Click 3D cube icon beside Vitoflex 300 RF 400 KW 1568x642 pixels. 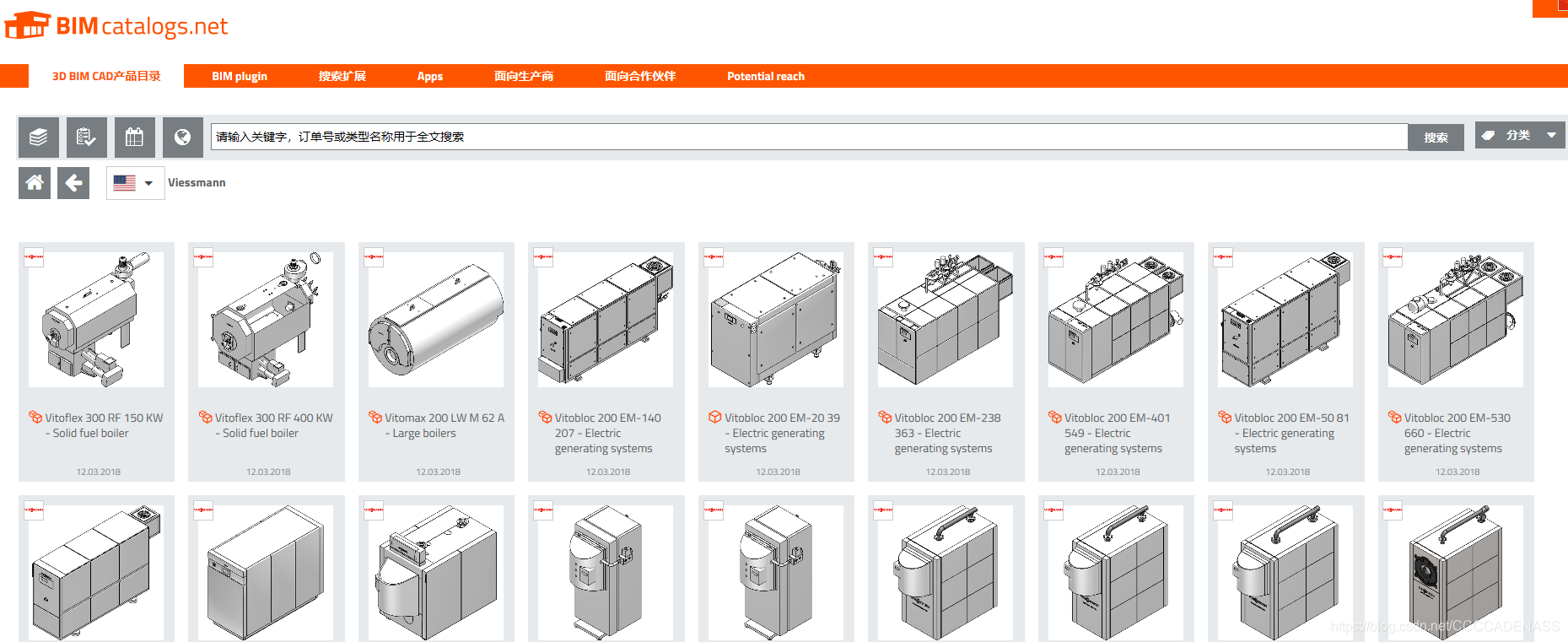click(205, 417)
